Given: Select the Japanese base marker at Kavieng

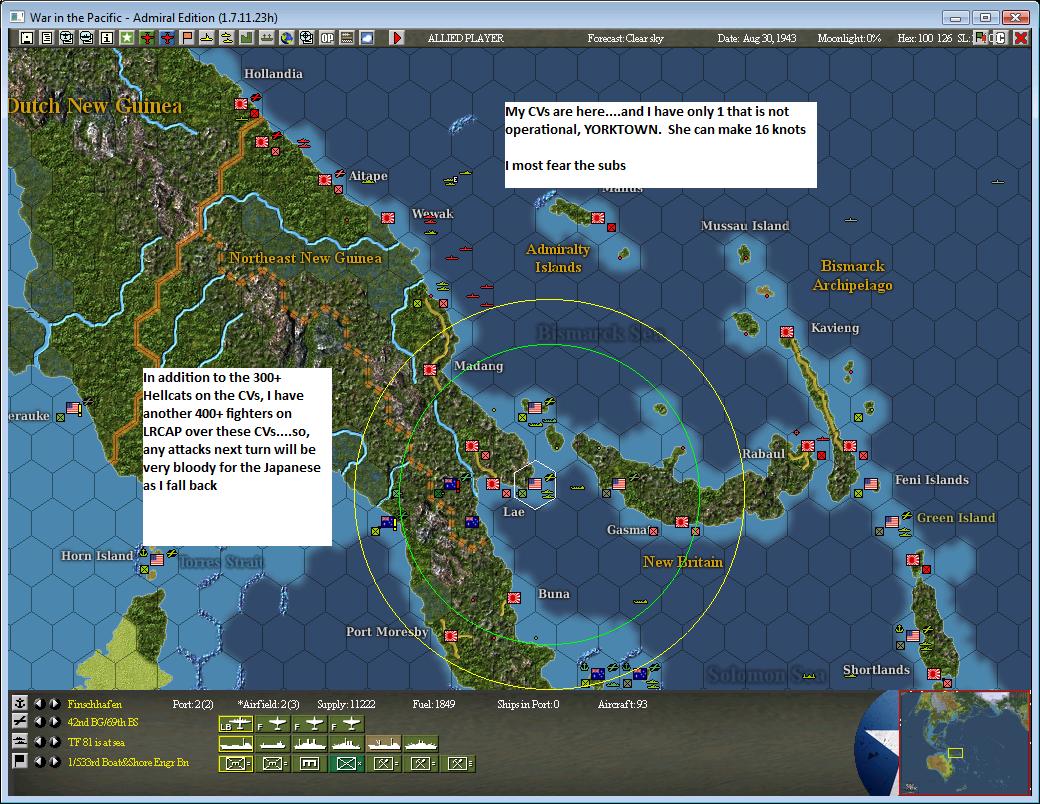Looking at the screenshot, I should (787, 332).
